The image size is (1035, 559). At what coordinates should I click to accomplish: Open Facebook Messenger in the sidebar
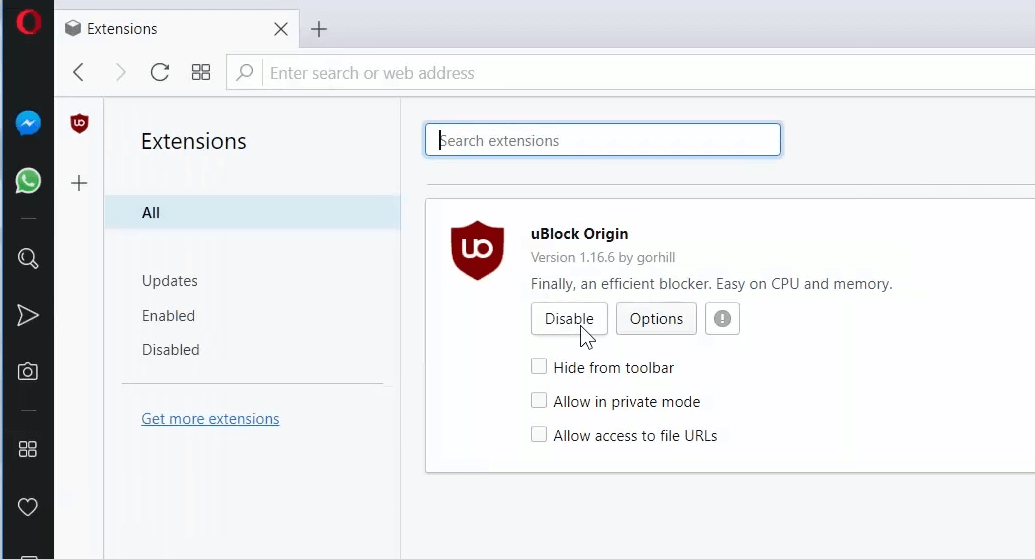pyautogui.click(x=28, y=123)
